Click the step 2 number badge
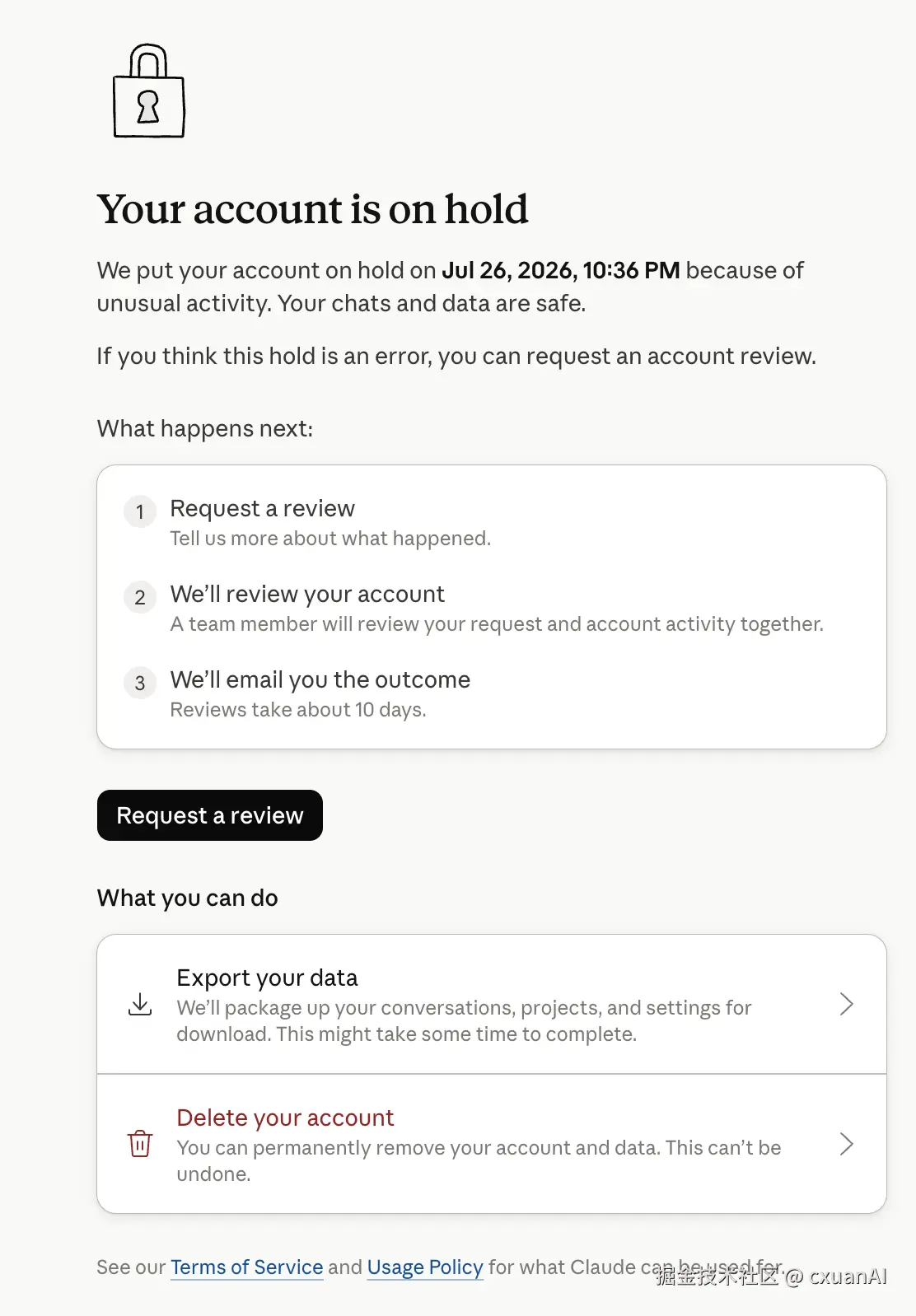The width and height of the screenshot is (916, 1316). (140, 597)
